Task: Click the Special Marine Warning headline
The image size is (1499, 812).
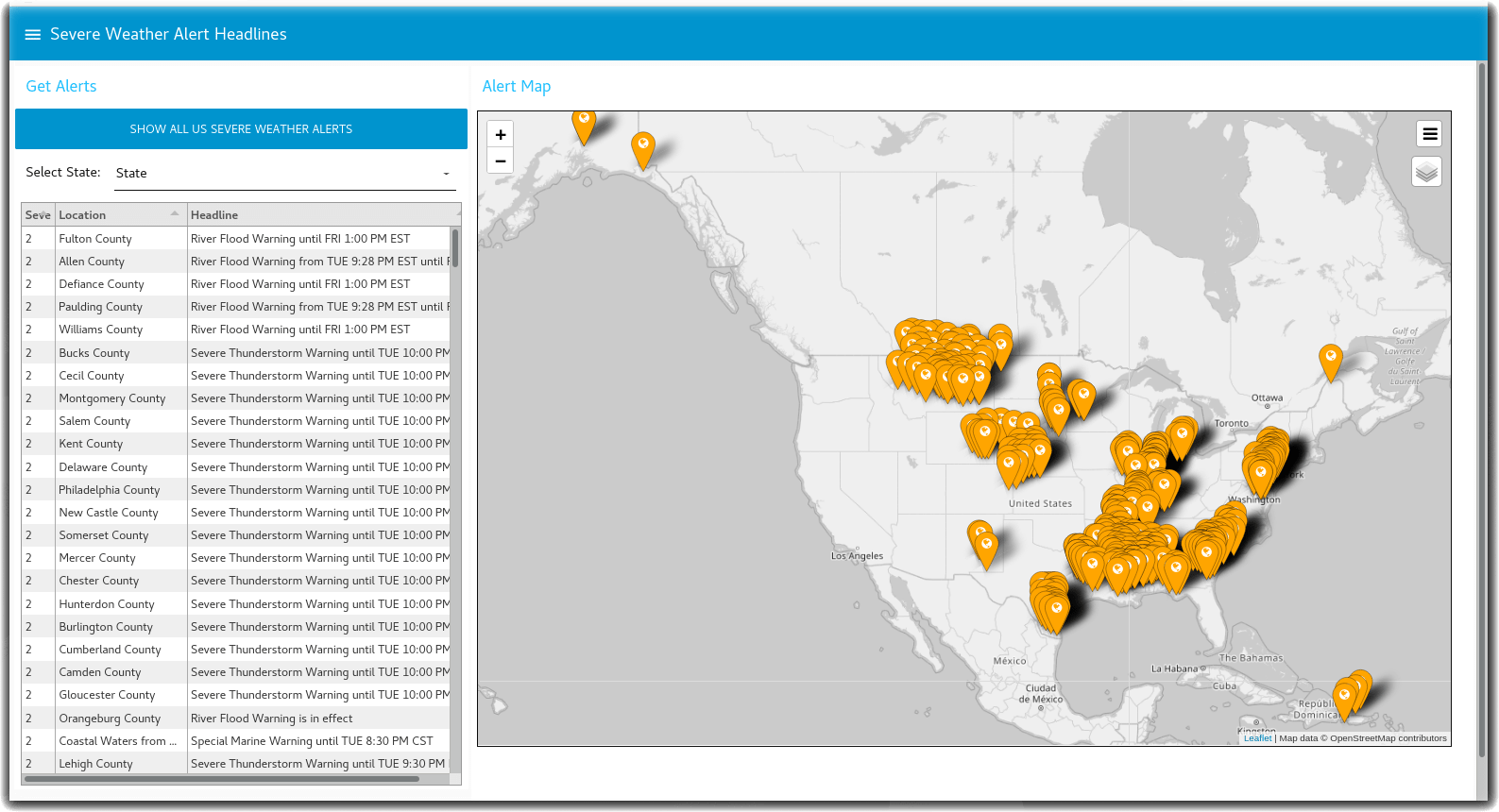Action: 312,741
